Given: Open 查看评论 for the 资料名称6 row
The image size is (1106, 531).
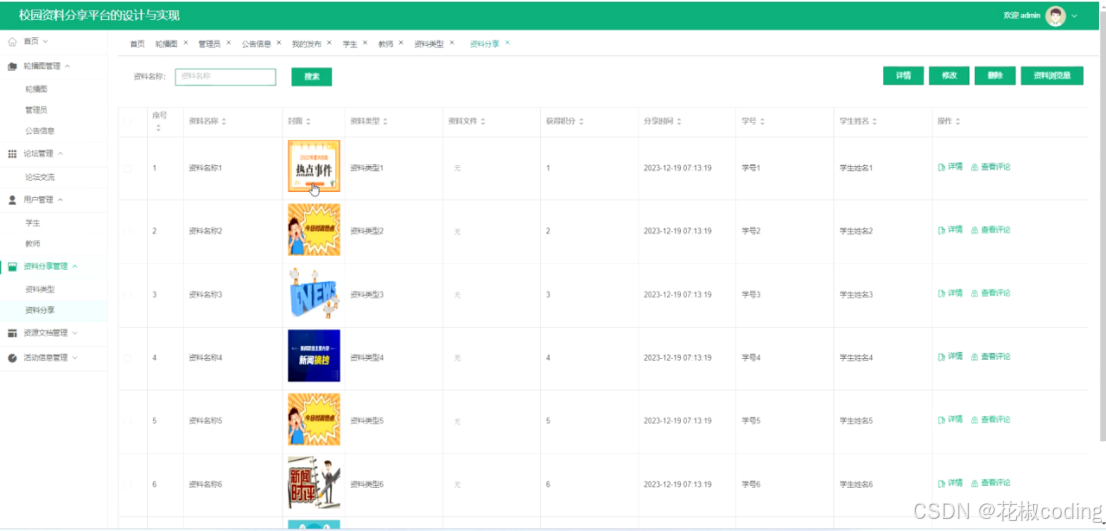Looking at the screenshot, I should (x=991, y=483).
